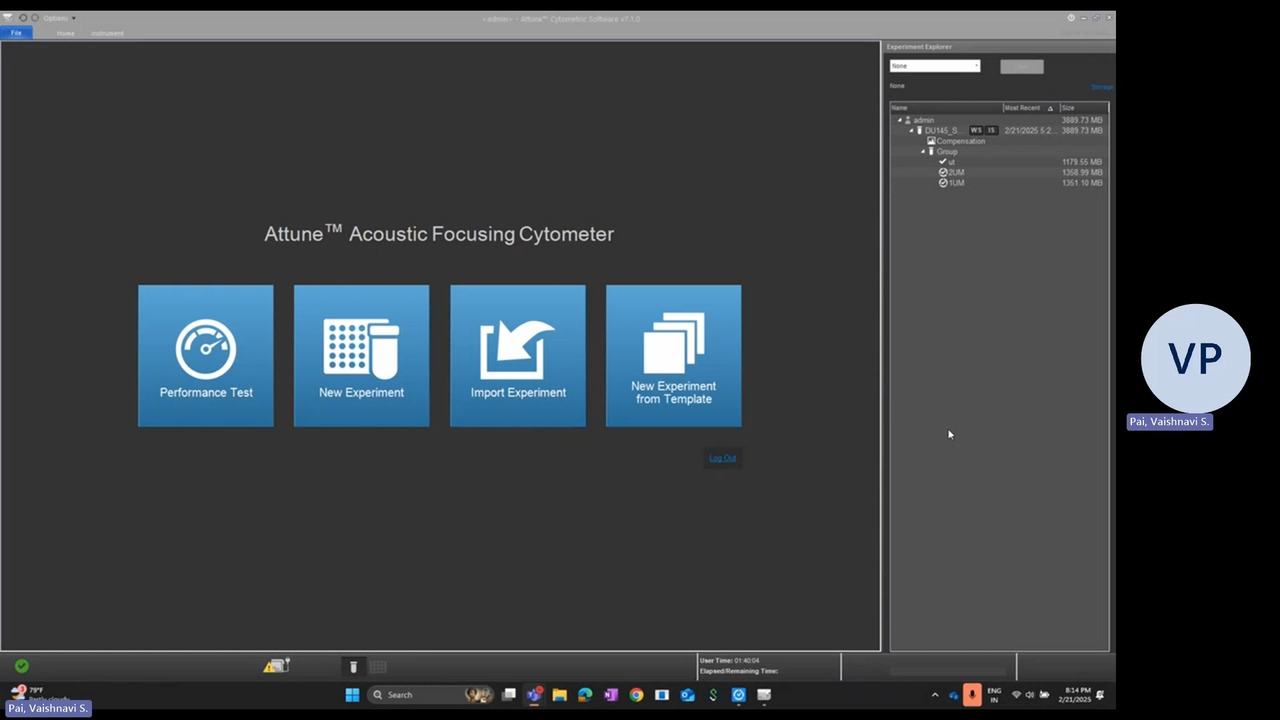This screenshot has width=1280, height=720.
Task: Switch to the Instrument ribbon tab
Action: coord(107,33)
